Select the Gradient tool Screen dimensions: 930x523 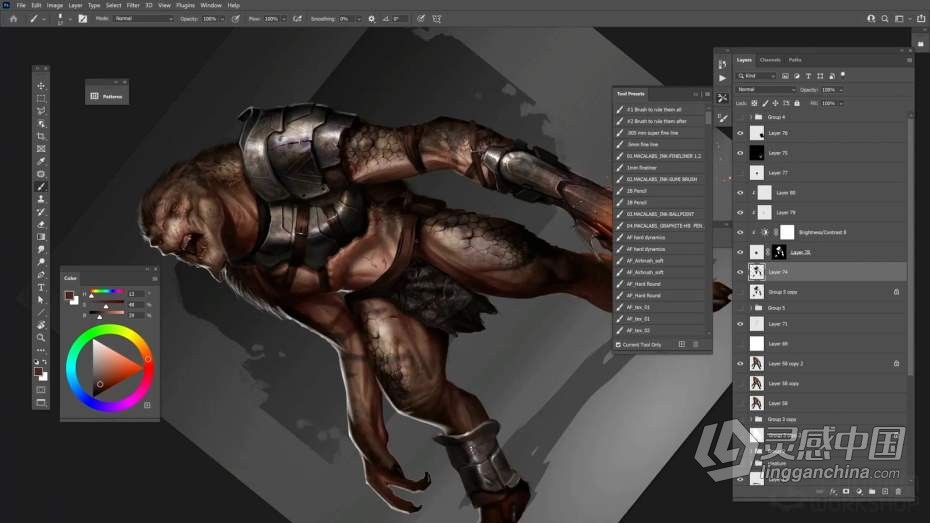pos(41,237)
